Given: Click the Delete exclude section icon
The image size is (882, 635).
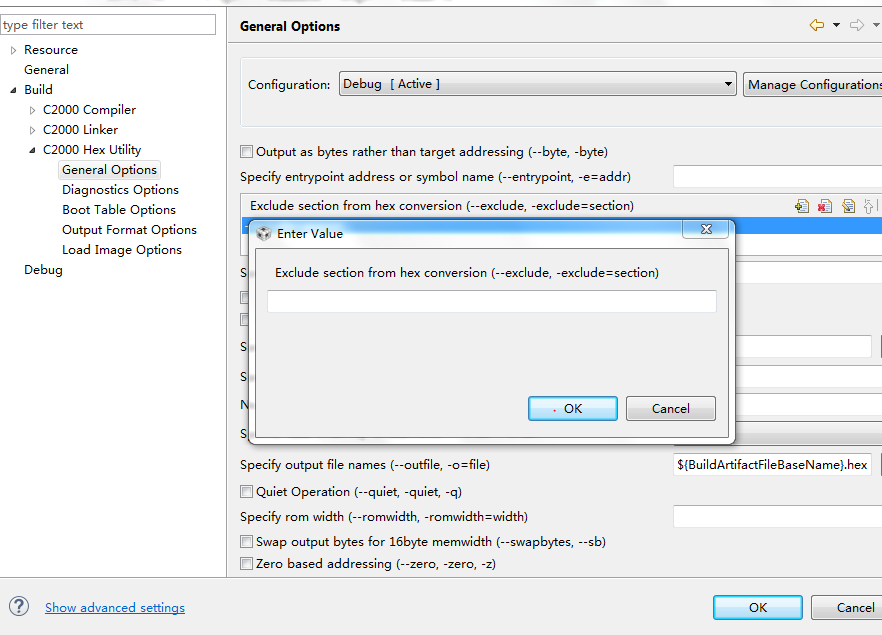Looking at the screenshot, I should point(825,206).
